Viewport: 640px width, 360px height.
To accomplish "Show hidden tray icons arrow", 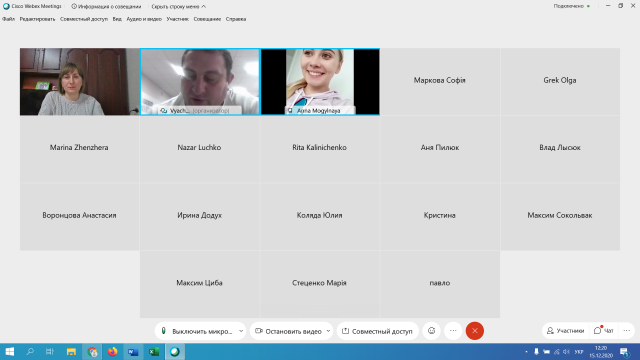I will pyautogui.click(x=526, y=351).
